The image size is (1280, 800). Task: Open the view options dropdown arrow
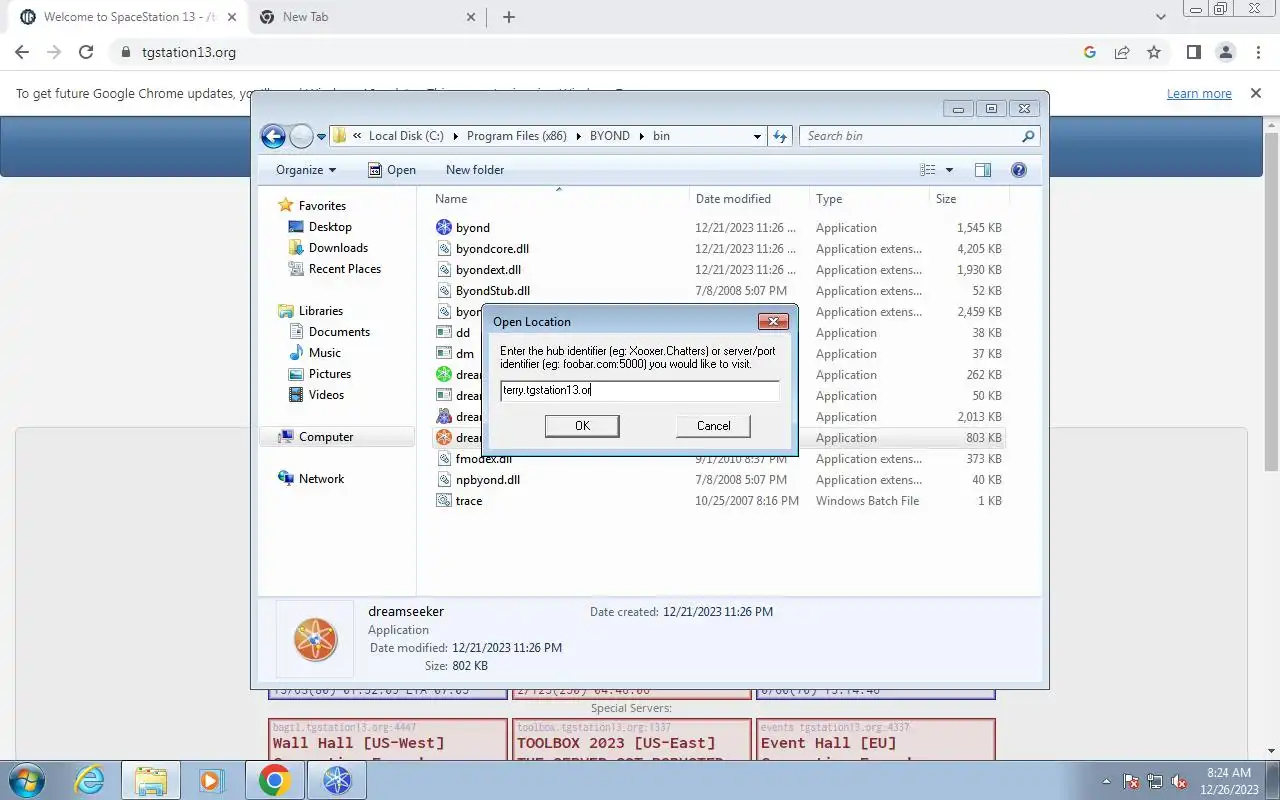949,170
